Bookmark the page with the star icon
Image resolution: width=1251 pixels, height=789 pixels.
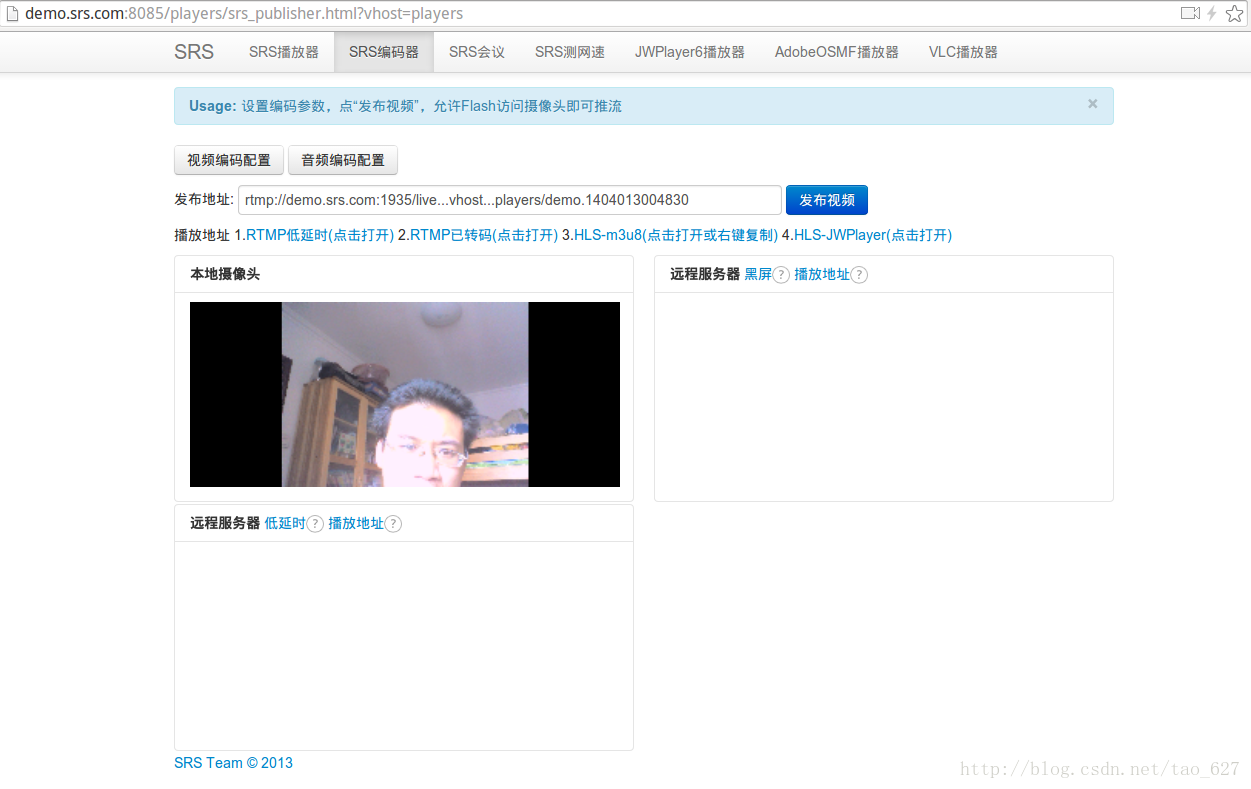(1234, 14)
